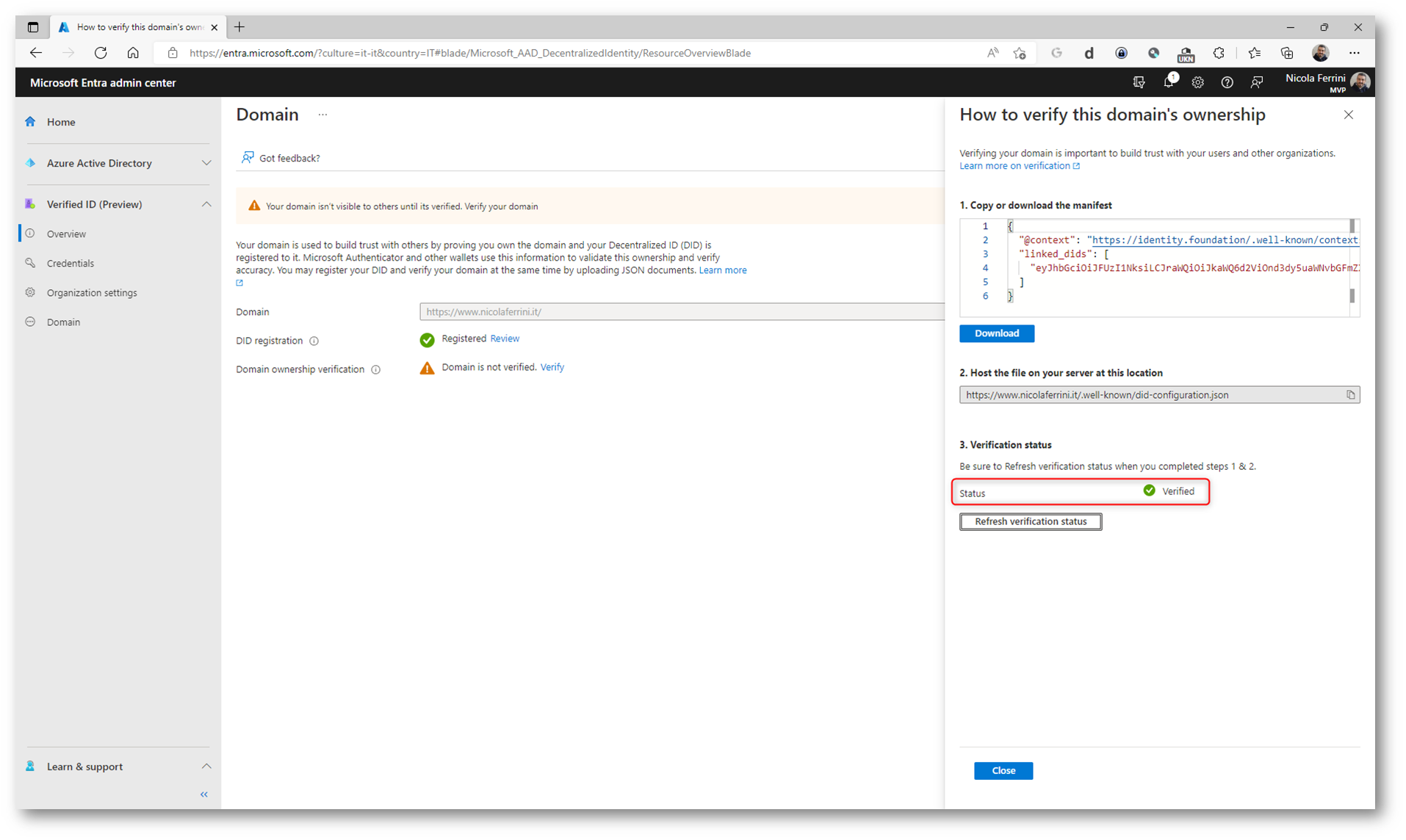Open Learn more on verification link
Image resolution: width=1406 pixels, height=840 pixels.
point(1020,166)
